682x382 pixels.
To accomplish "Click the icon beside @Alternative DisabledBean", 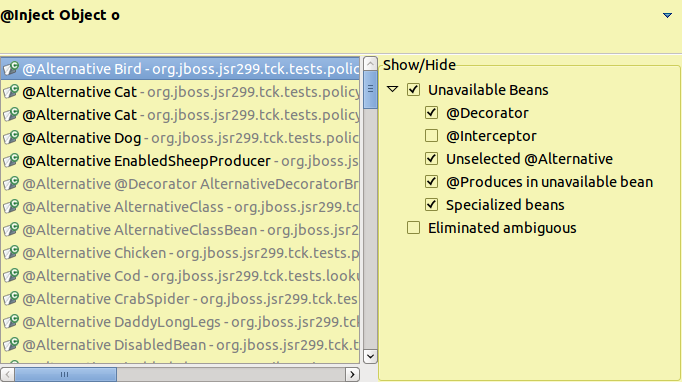I will click(11, 345).
